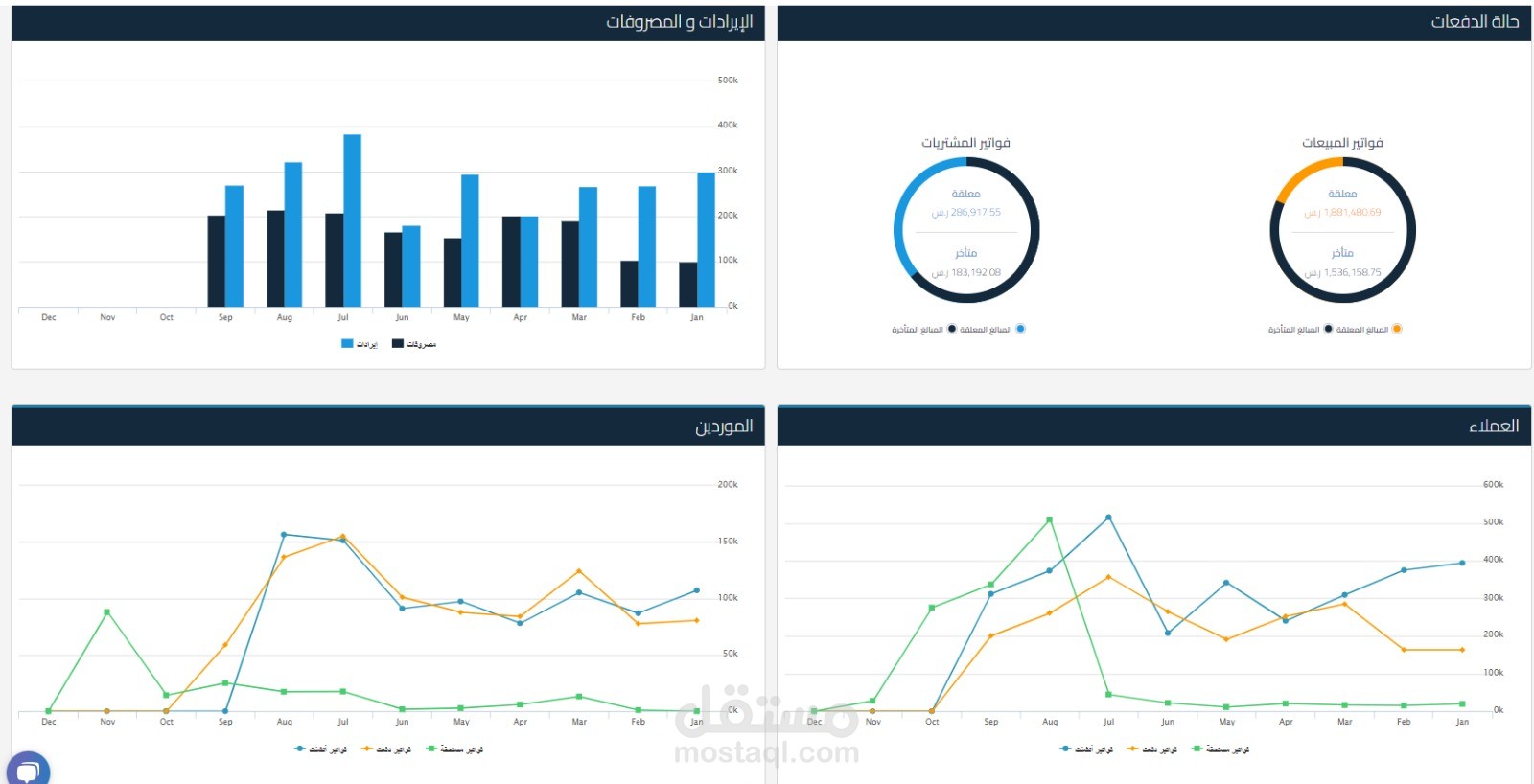Toggle المبالغ المتأخرة legend under فواتير المبيعات
The width and height of the screenshot is (1534, 784).
1300,329
